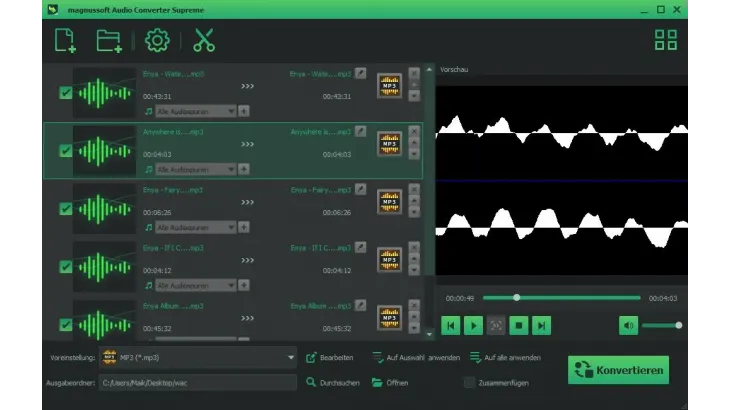Select the scissors cut tool
The width and height of the screenshot is (730, 410).
204,41
